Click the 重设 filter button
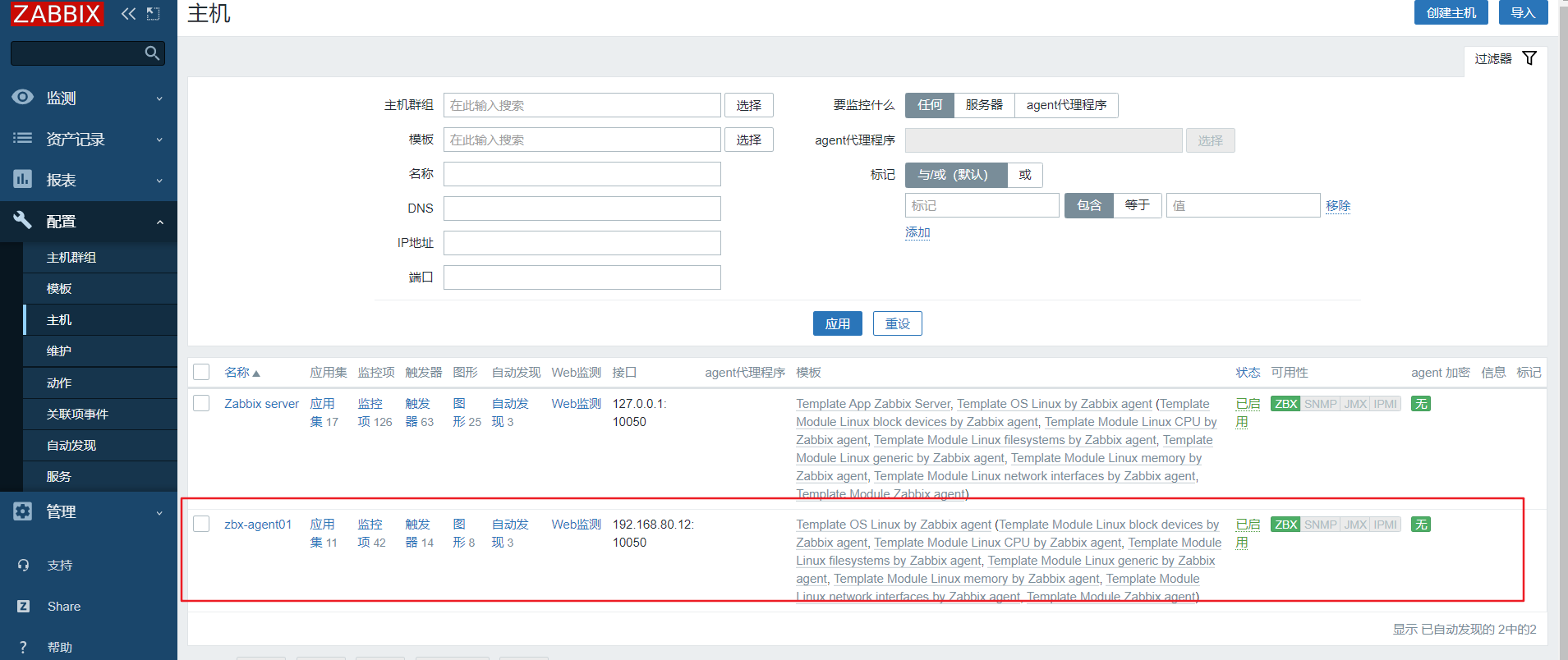This screenshot has height=660, width=1568. 898,323
